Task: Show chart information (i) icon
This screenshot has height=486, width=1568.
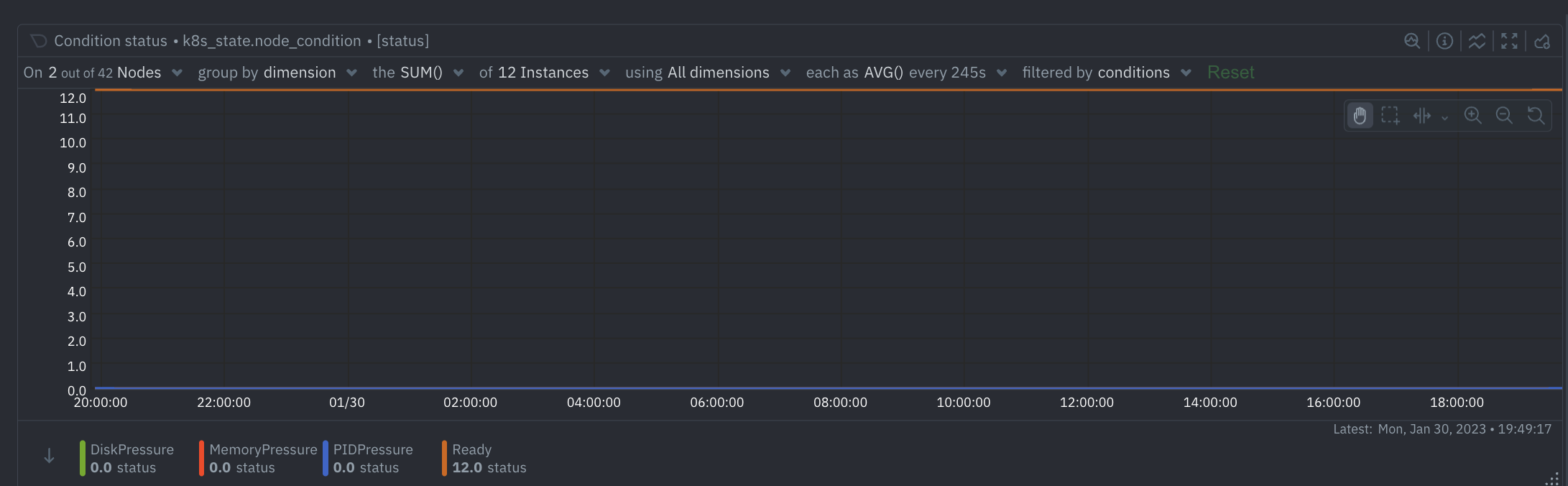Action: (1444, 41)
